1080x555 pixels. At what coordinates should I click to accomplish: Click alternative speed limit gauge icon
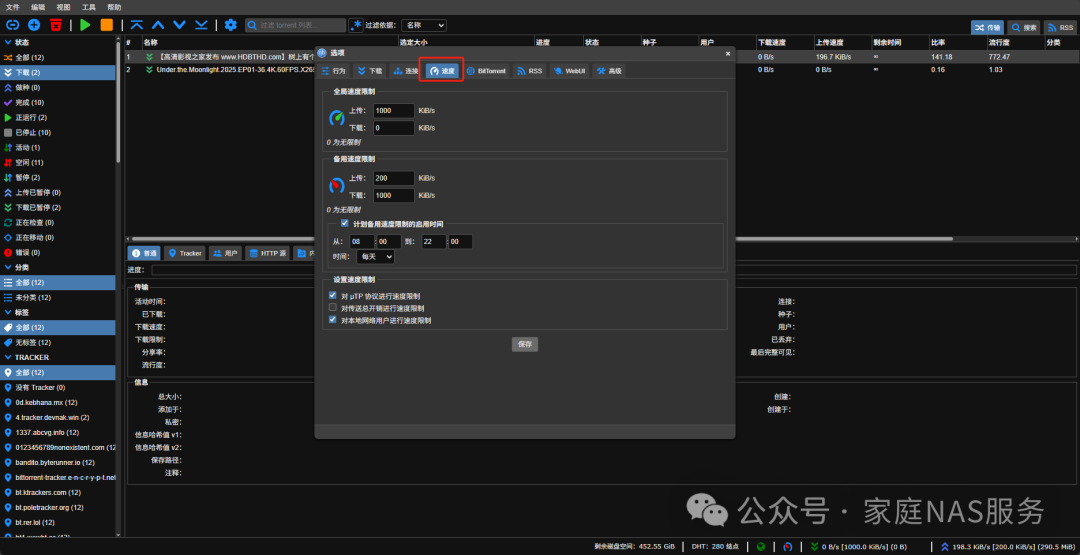(x=337, y=186)
